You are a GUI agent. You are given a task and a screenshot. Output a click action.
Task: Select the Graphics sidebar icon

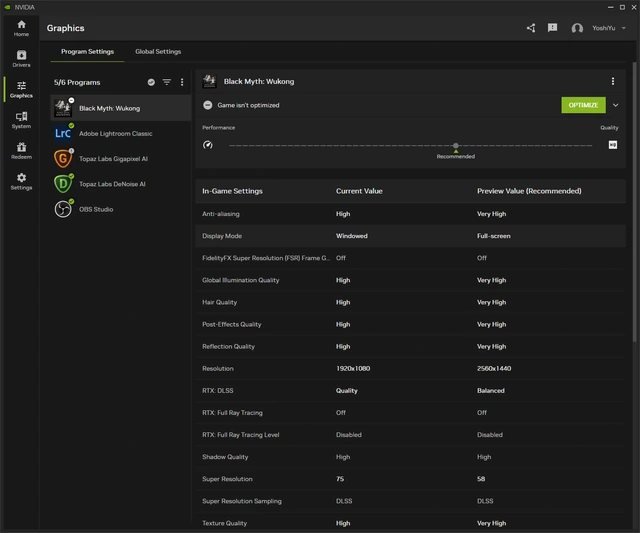point(21,89)
